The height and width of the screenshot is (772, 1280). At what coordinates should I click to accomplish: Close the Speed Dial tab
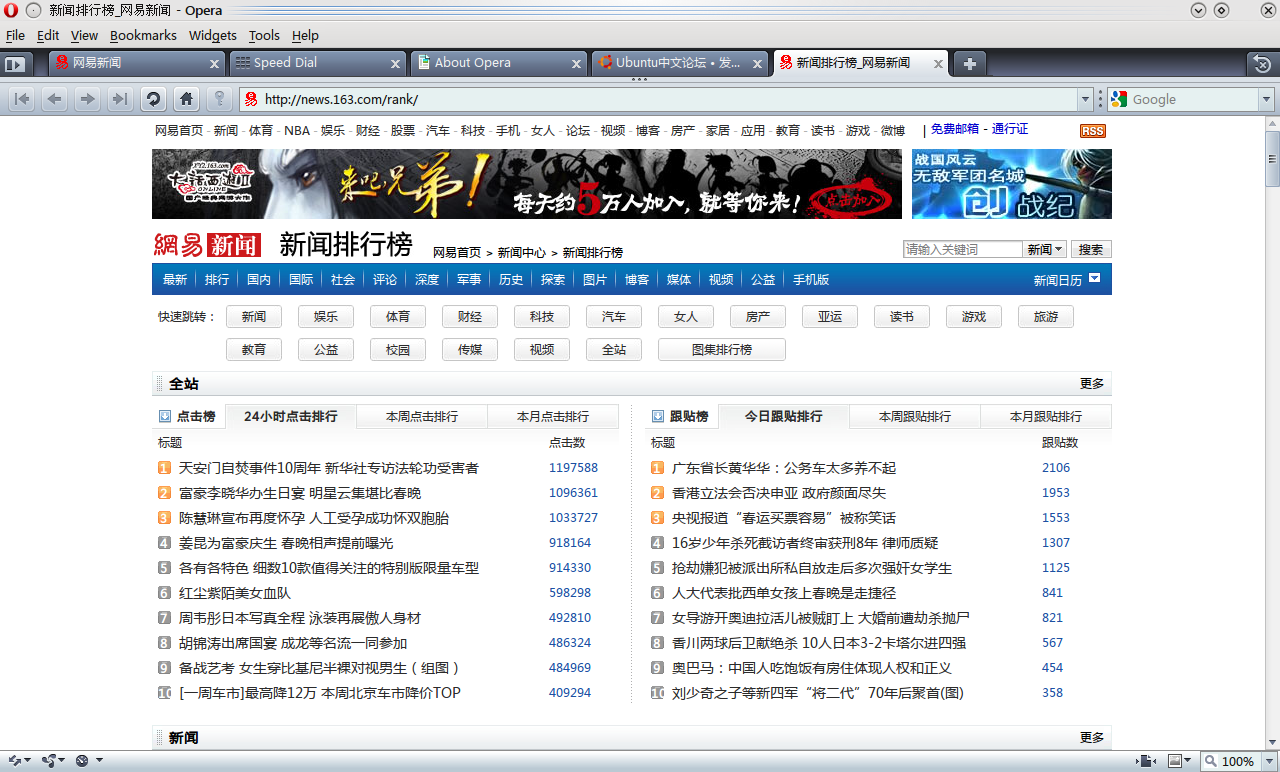(x=395, y=63)
